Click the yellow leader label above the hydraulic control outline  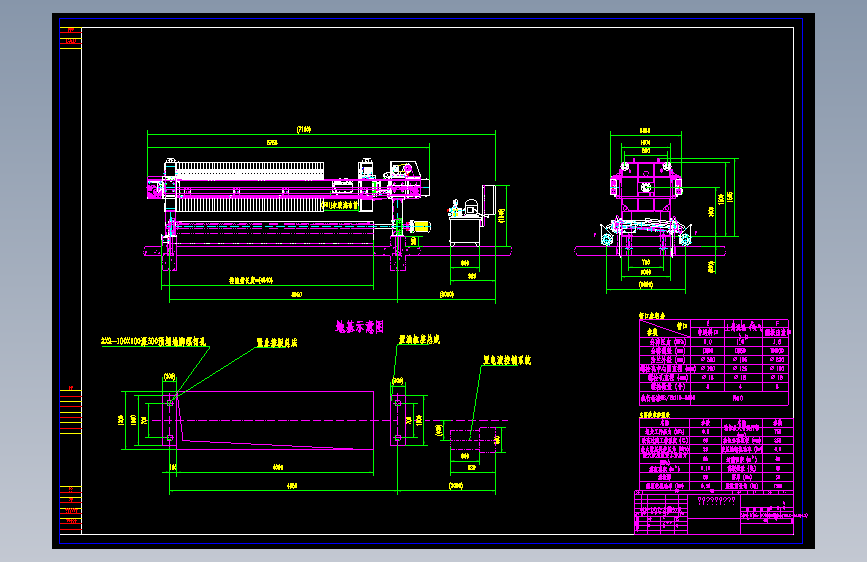click(x=506, y=360)
